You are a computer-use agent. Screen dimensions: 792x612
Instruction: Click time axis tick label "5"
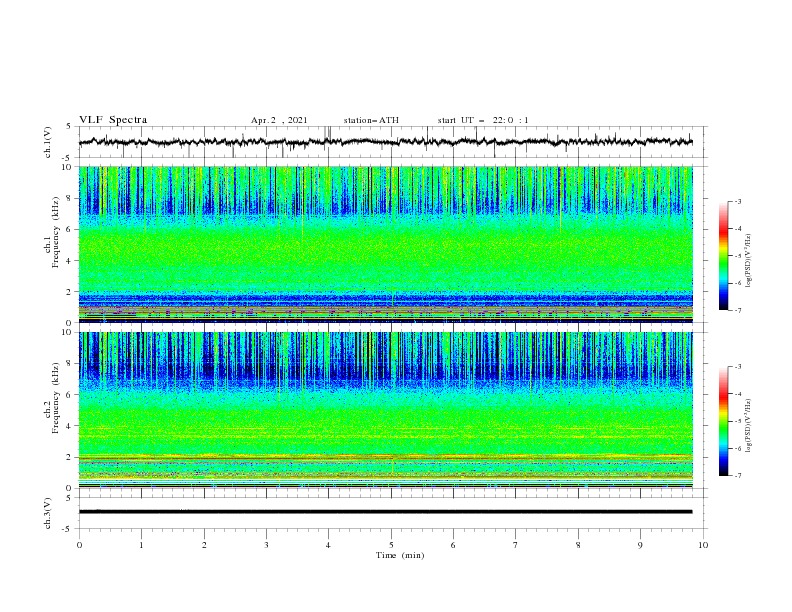pyautogui.click(x=391, y=545)
